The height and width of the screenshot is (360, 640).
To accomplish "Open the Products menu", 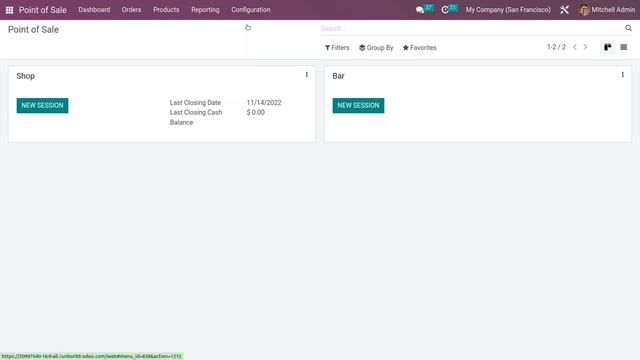I will coord(166,10).
